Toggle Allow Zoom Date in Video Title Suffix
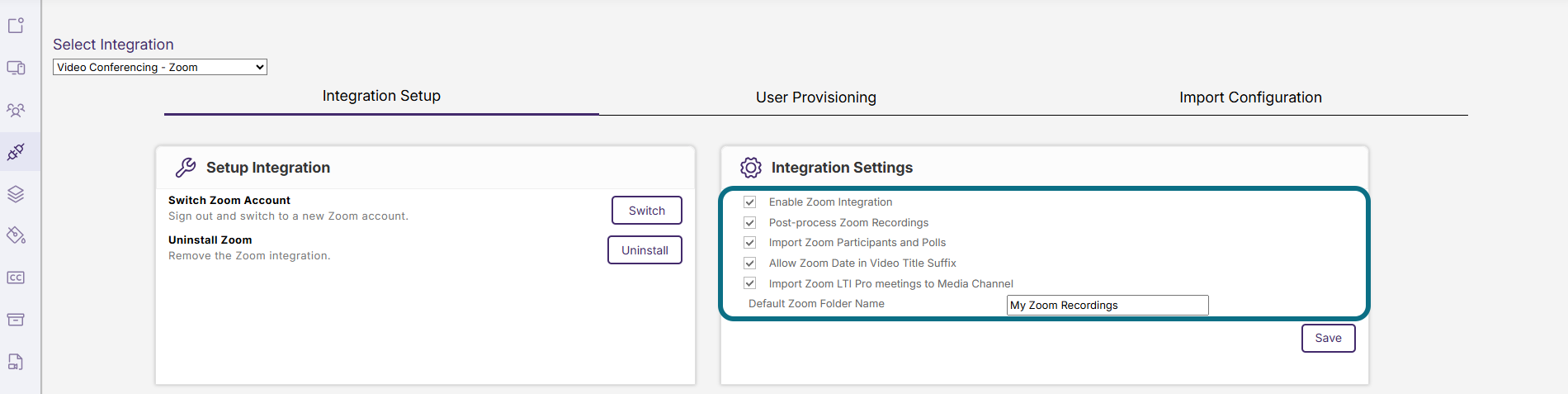The image size is (1568, 394). [750, 263]
